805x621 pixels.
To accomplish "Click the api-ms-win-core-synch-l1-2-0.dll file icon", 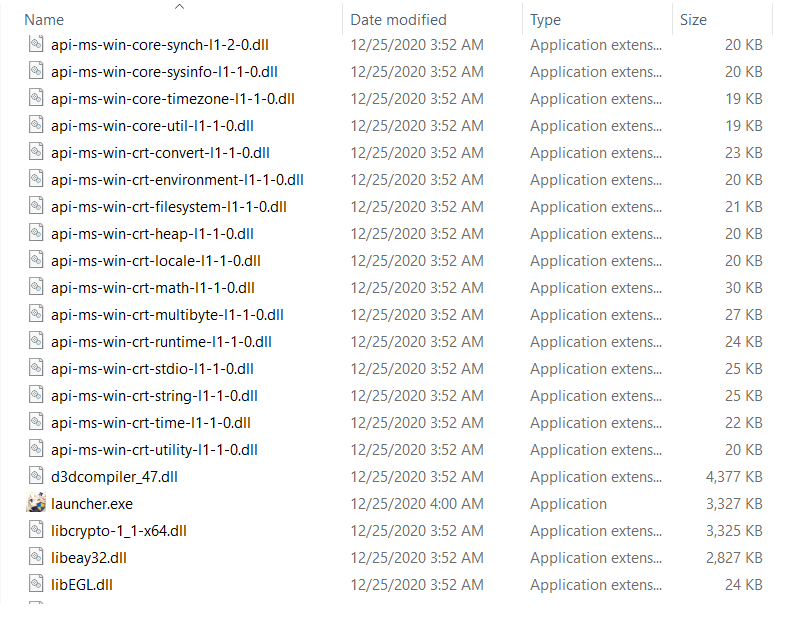I will coord(36,44).
